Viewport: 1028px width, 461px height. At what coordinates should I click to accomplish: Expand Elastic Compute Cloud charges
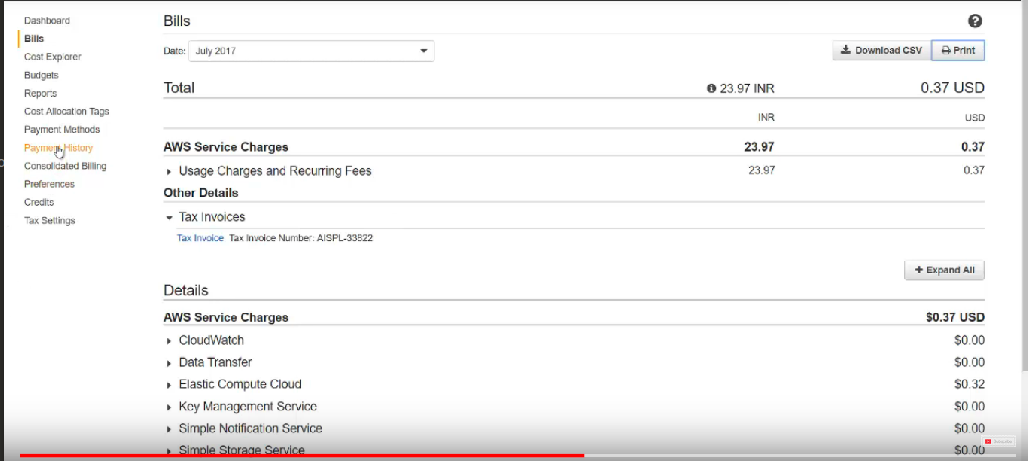[x=168, y=385]
